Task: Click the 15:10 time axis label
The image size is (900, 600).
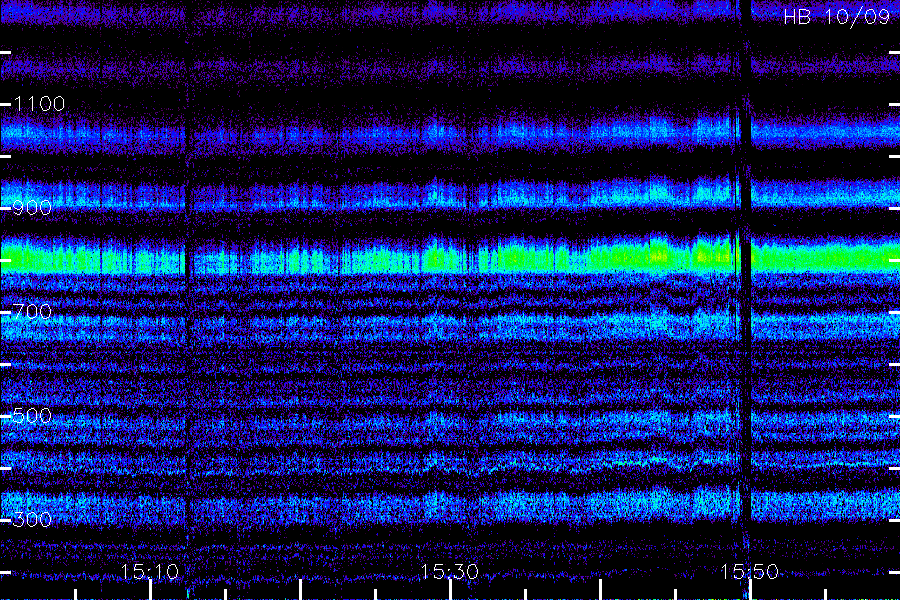Action: tap(150, 571)
